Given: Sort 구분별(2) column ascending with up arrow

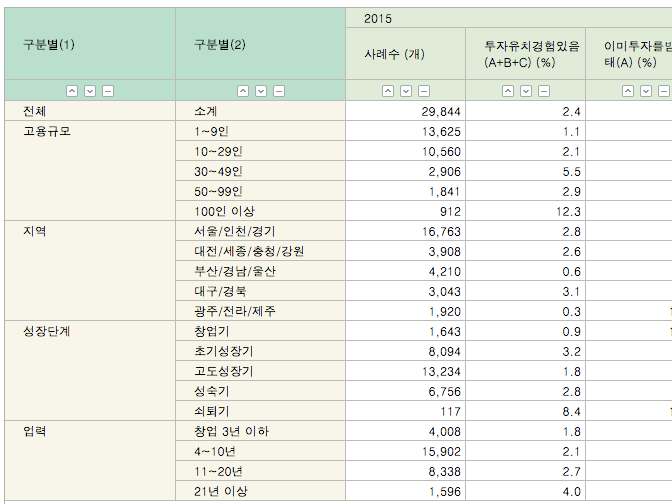Looking at the screenshot, I should point(243,91).
